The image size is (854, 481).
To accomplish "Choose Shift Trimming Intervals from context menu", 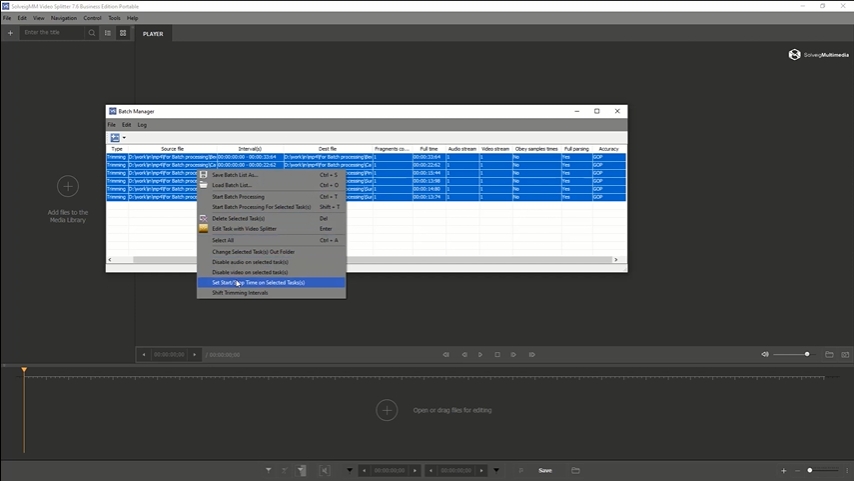I will pos(271,293).
